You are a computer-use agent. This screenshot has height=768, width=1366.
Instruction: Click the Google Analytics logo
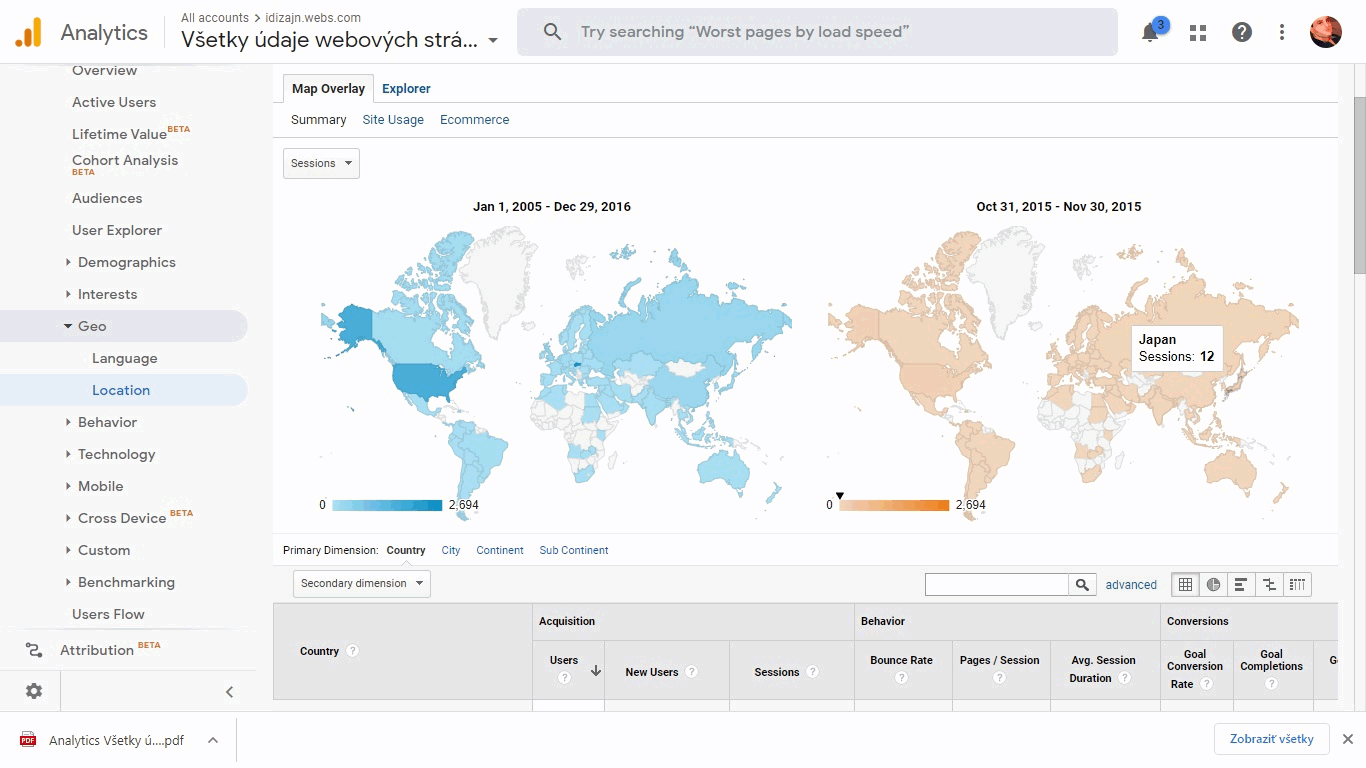pos(29,32)
